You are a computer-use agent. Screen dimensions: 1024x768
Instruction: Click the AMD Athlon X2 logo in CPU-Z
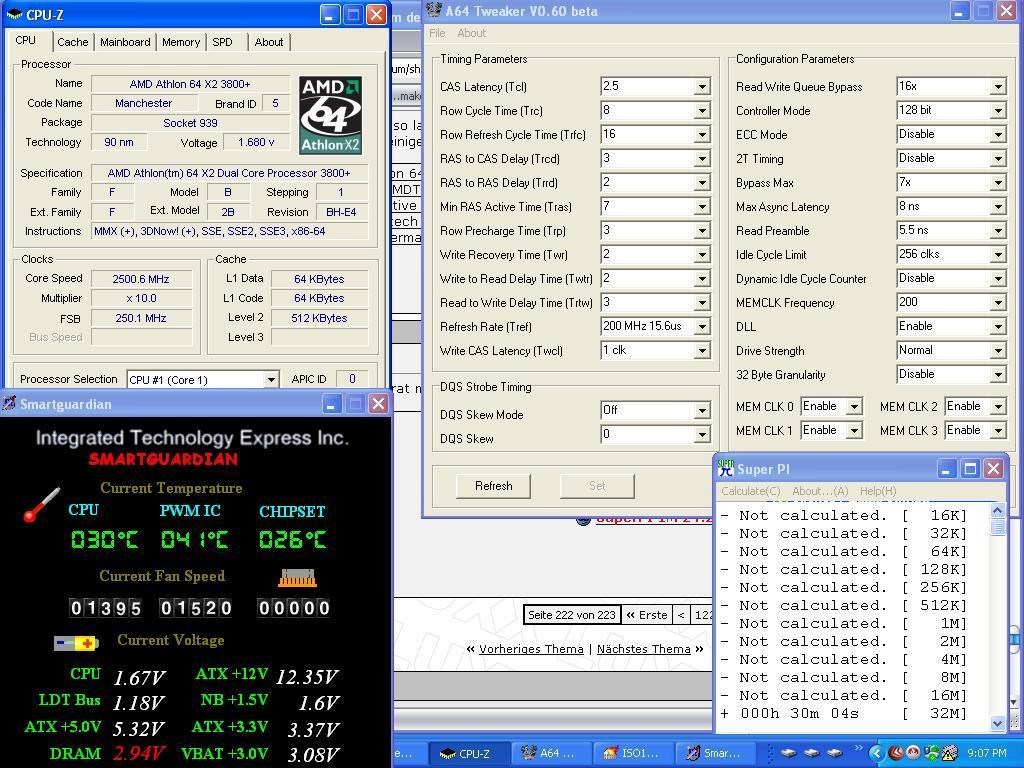[x=330, y=115]
